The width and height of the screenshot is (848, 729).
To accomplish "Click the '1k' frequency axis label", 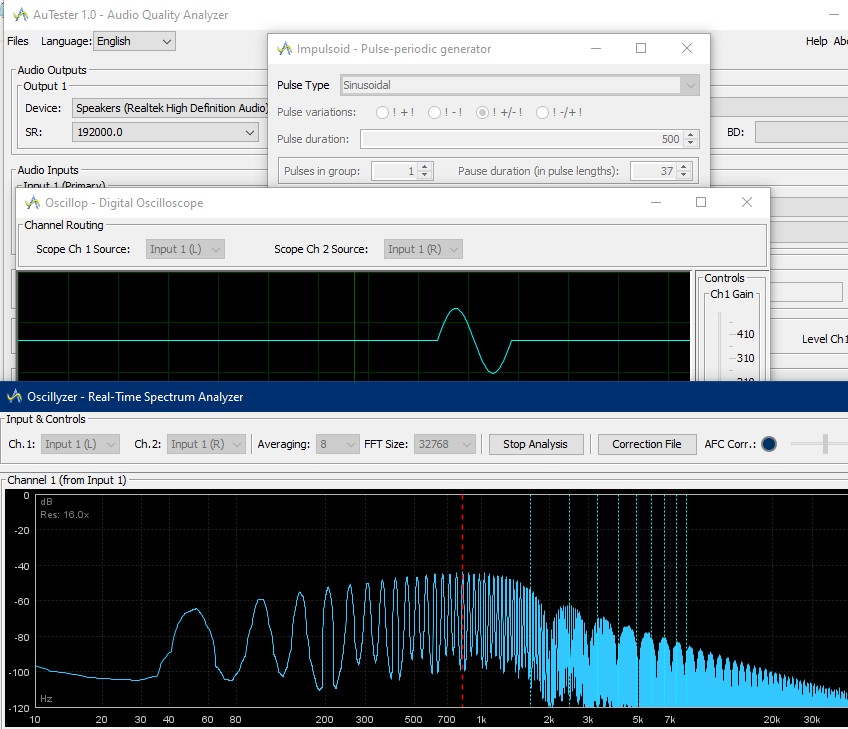I will click(481, 719).
